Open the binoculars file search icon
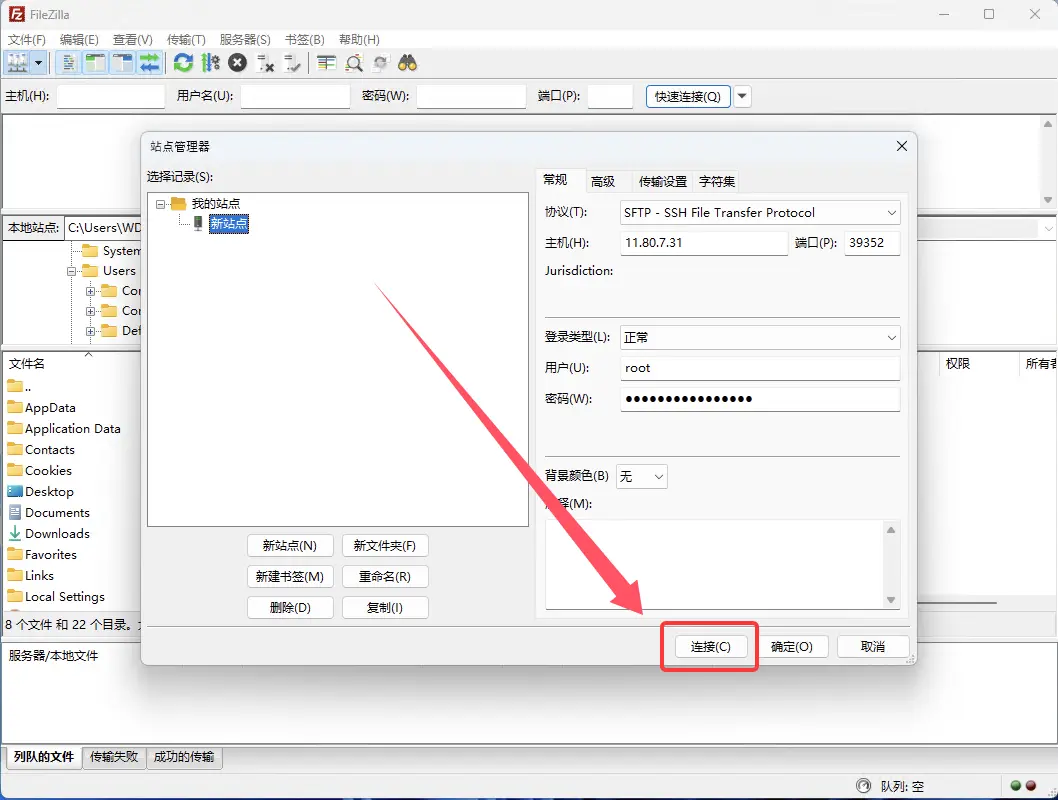The width and height of the screenshot is (1058, 800). pos(407,63)
